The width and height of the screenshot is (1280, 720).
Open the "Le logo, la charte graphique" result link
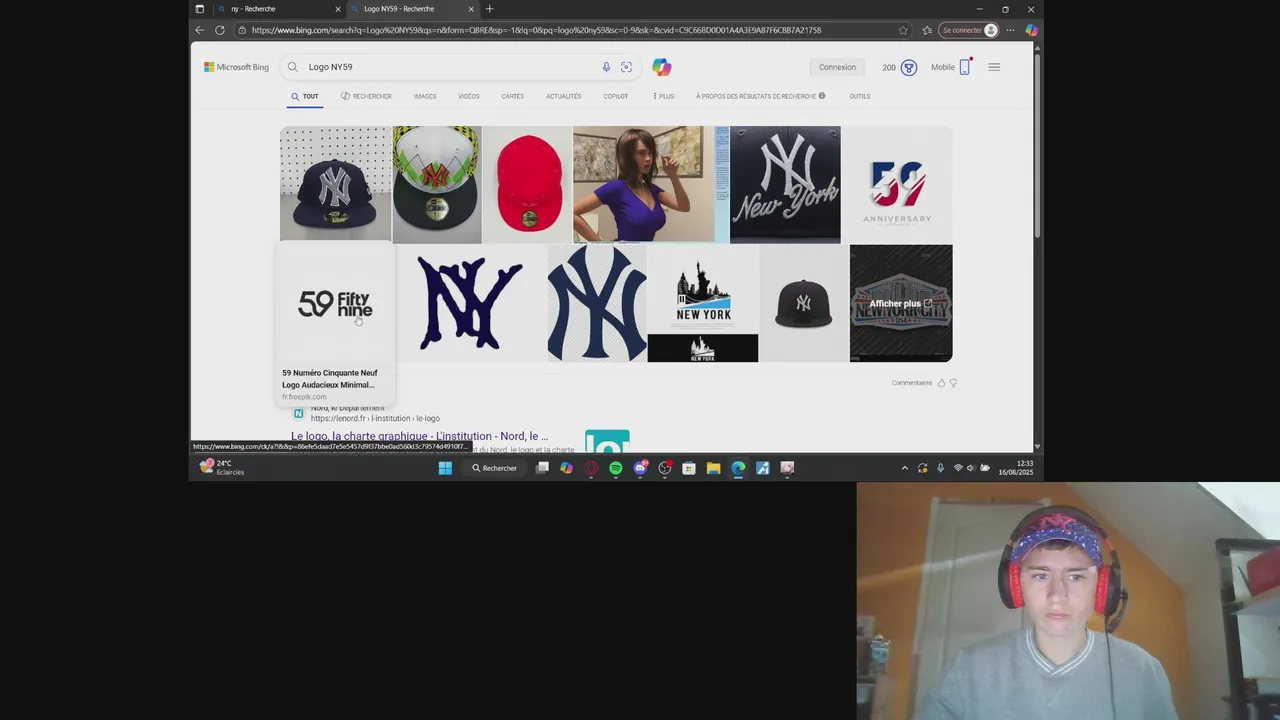click(x=420, y=436)
